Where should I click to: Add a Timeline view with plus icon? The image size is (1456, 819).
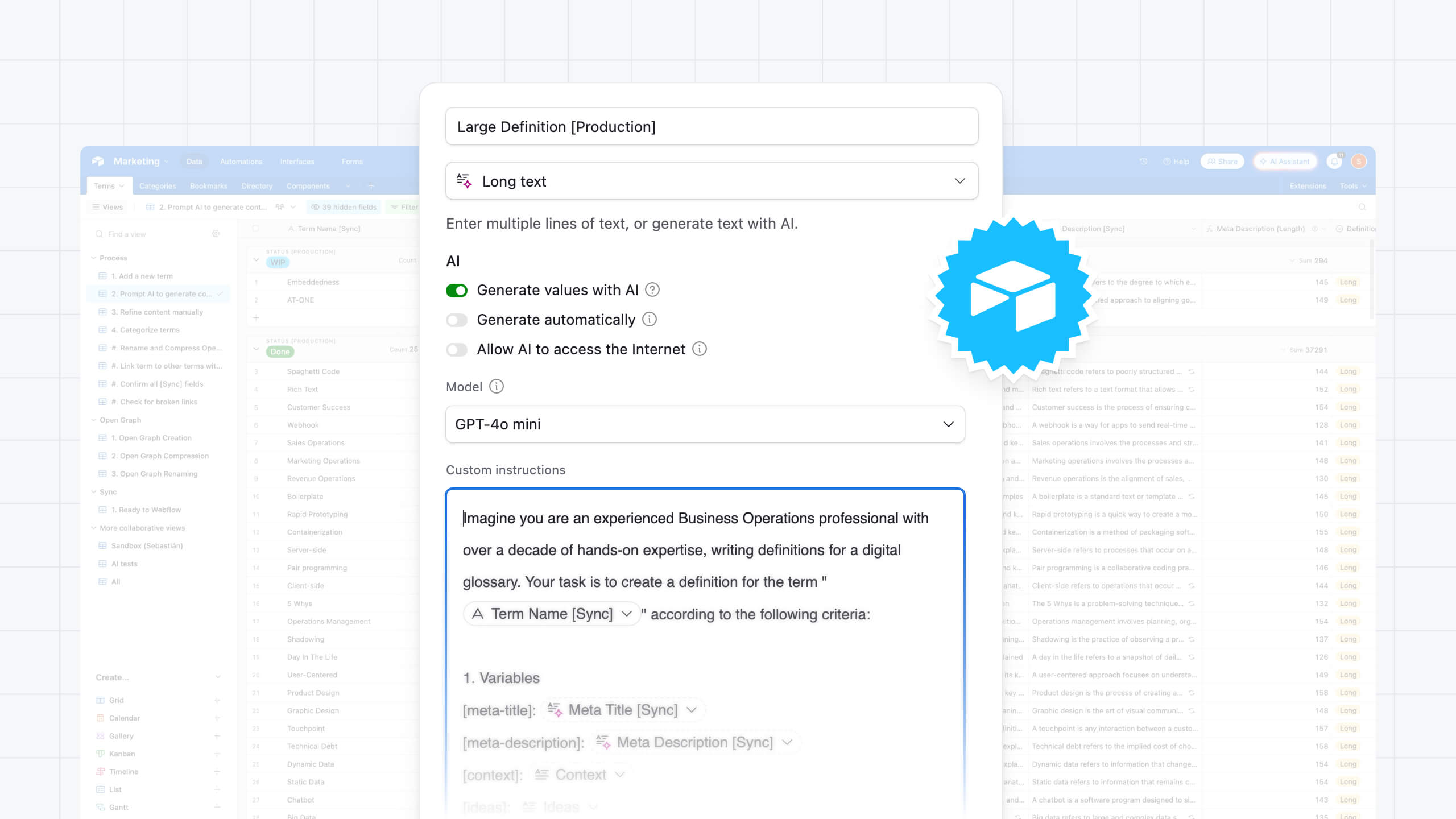coord(217,771)
